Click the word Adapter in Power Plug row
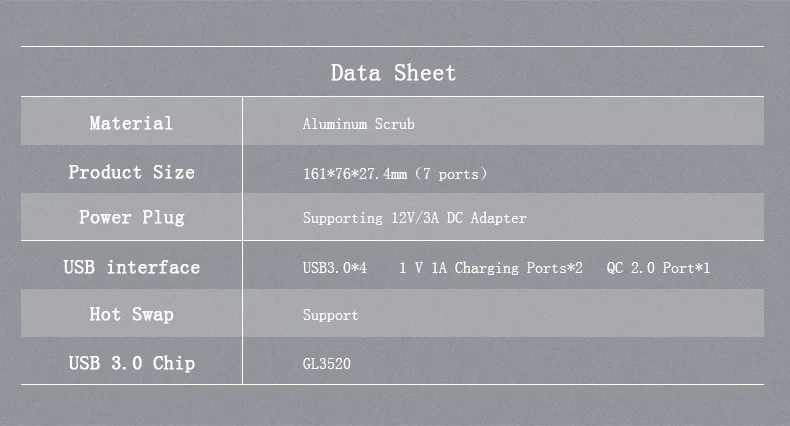 (498, 218)
